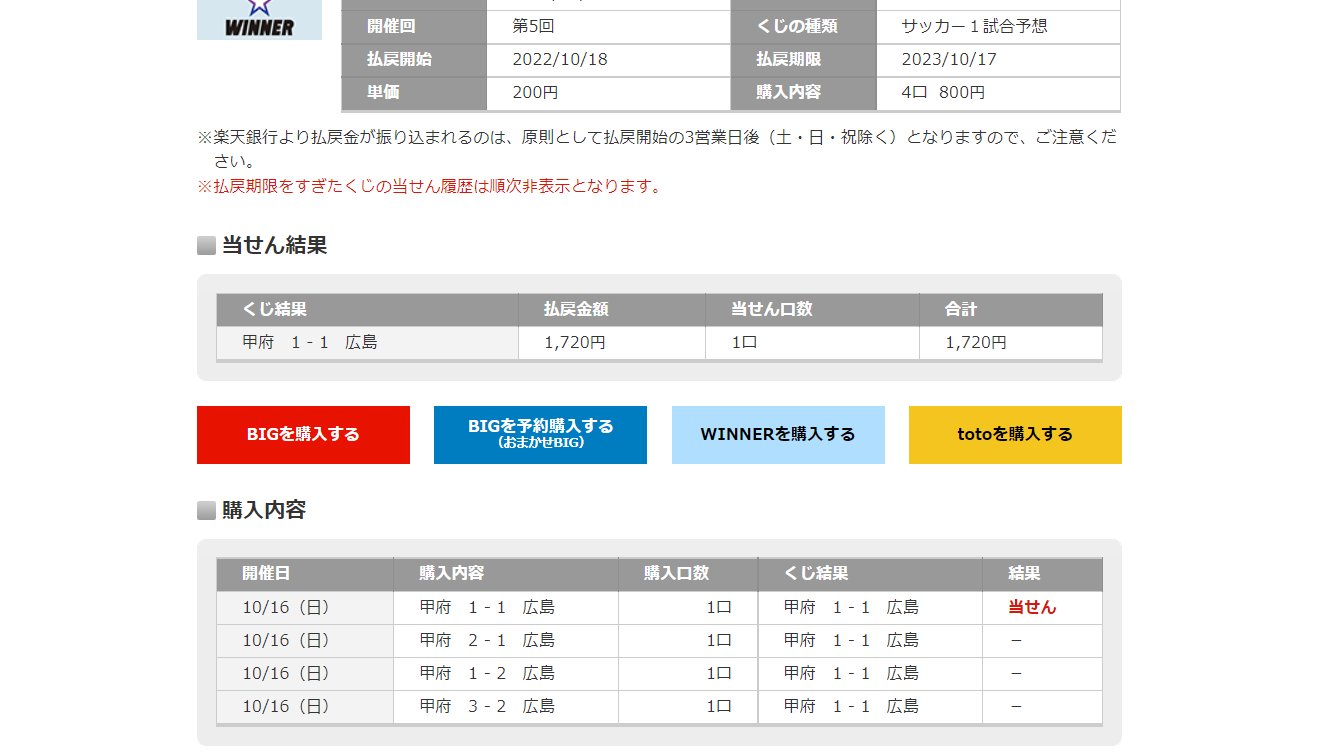Click the 開催日 column header
Viewport: 1340px width, 754px height.
point(305,574)
